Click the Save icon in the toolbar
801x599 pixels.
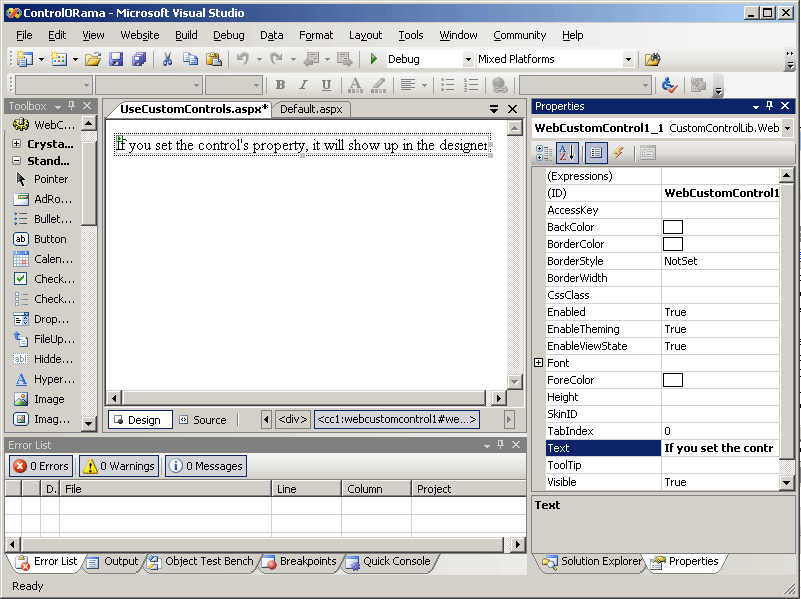[x=115, y=60]
